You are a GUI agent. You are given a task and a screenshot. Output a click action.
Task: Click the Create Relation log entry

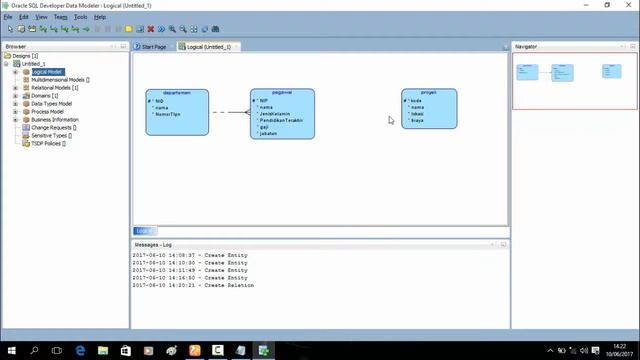click(x=193, y=285)
